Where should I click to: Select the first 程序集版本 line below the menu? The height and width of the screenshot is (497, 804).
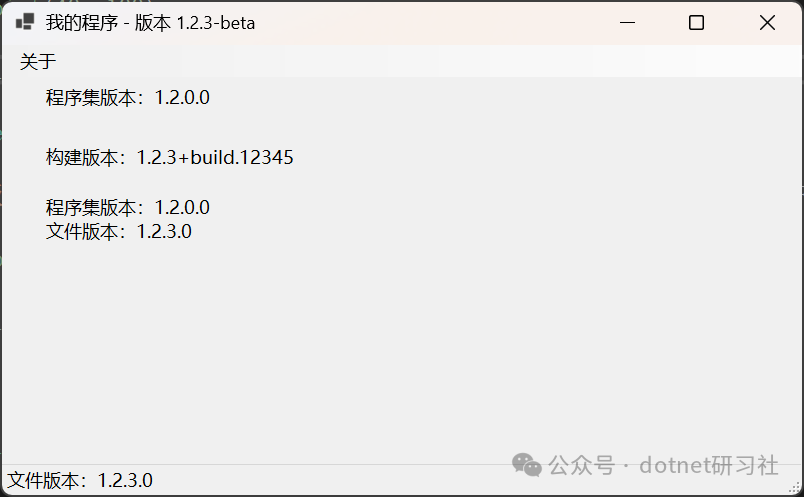[128, 98]
